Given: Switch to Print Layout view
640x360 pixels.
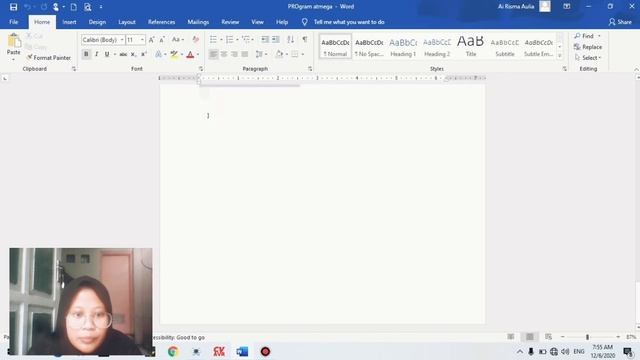Looking at the screenshot, I should tap(529, 337).
